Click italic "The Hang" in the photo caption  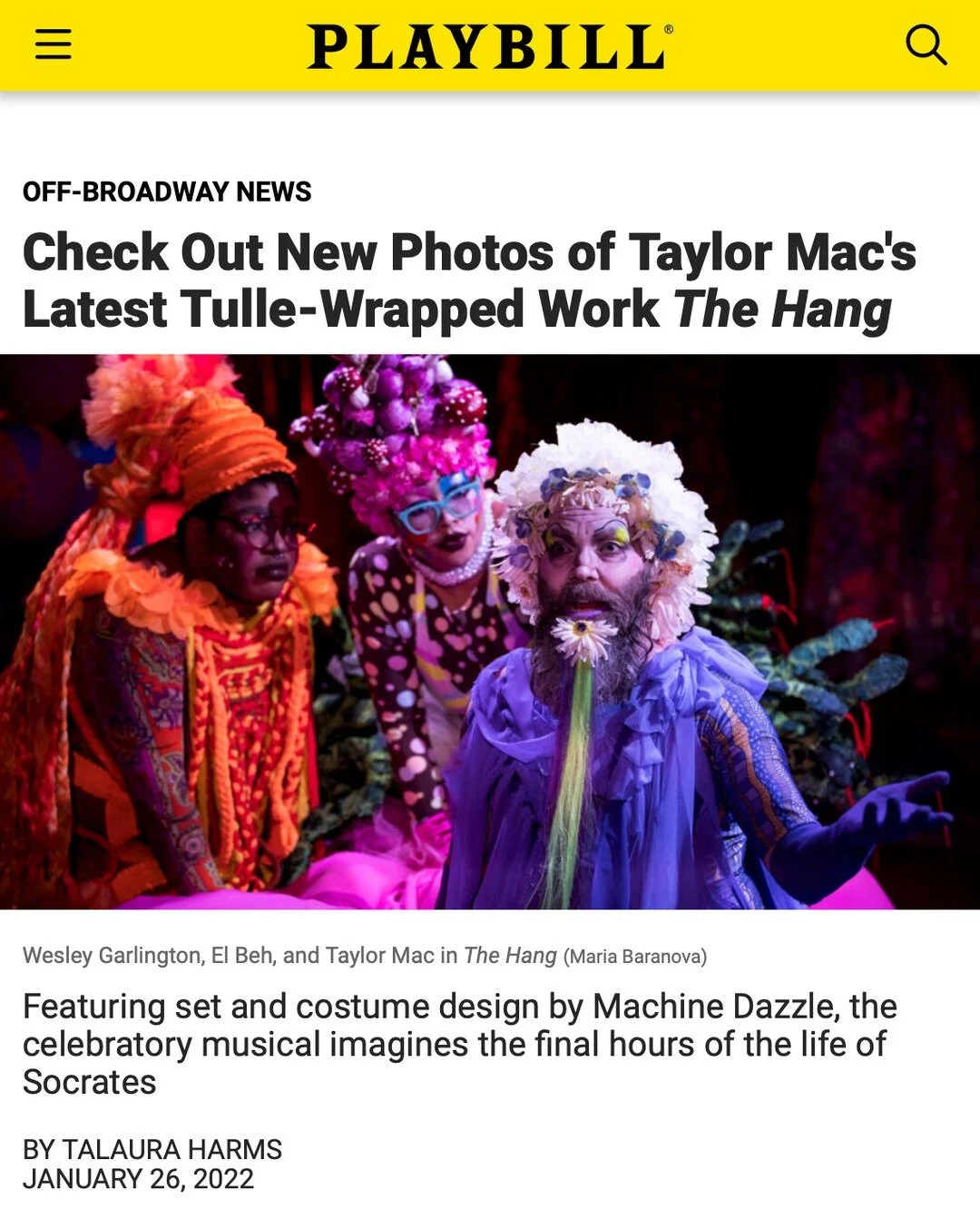click(x=510, y=956)
